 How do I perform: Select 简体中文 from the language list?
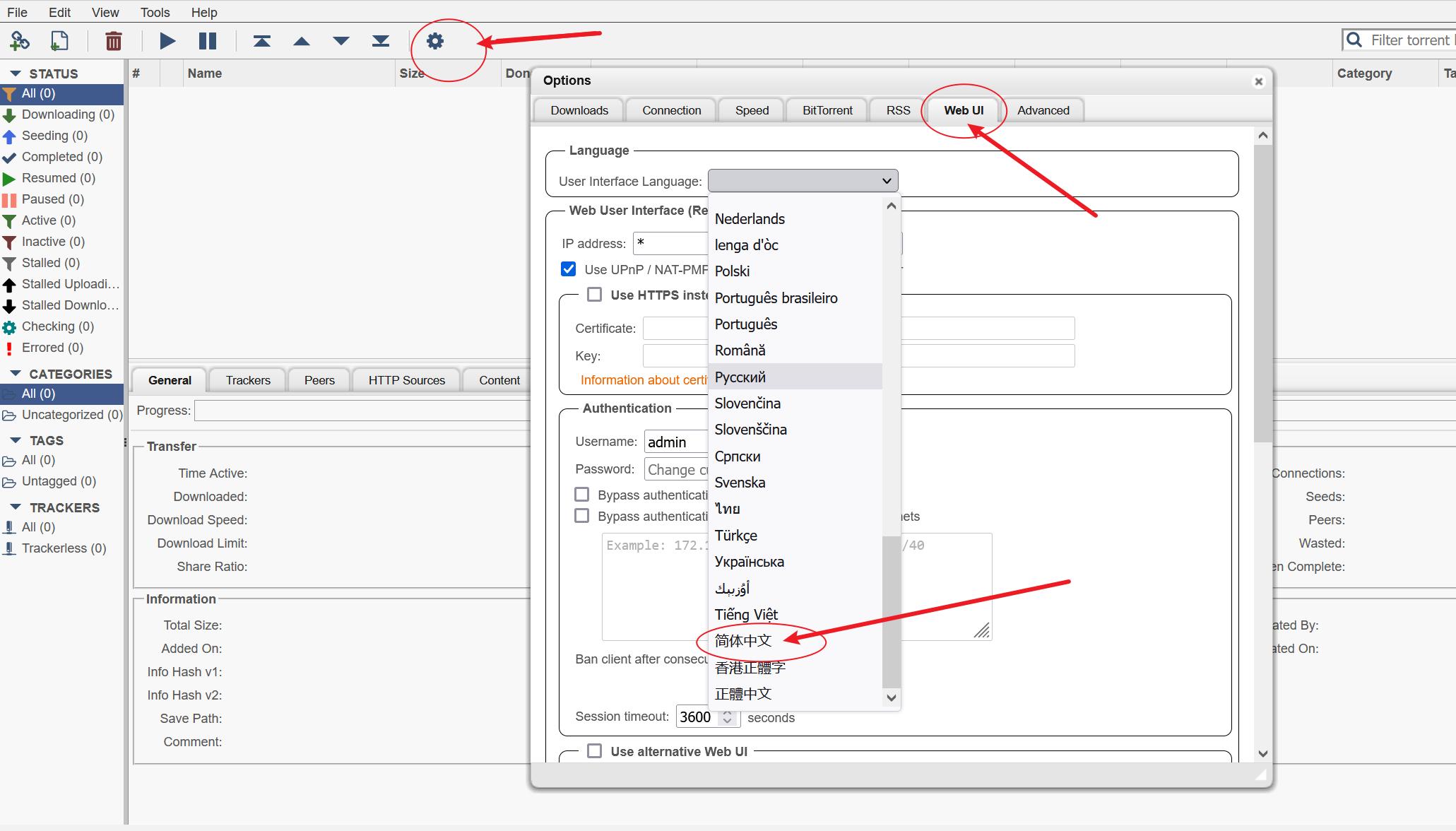tap(743, 641)
